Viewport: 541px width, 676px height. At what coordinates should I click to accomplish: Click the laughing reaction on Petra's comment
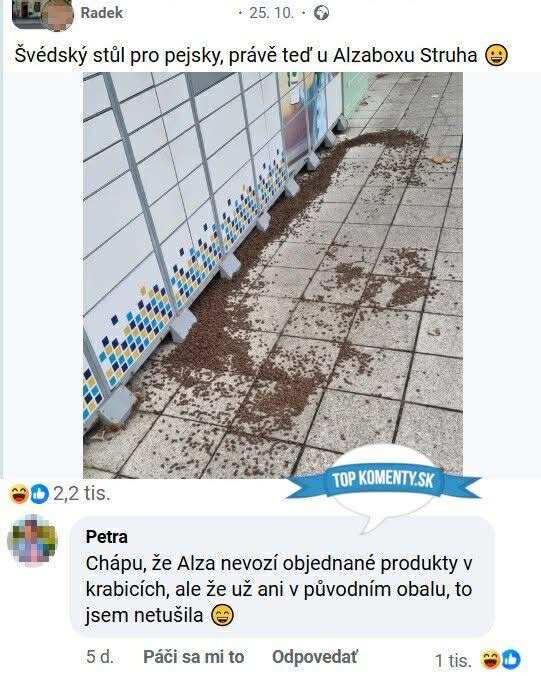pyautogui.click(x=491, y=660)
